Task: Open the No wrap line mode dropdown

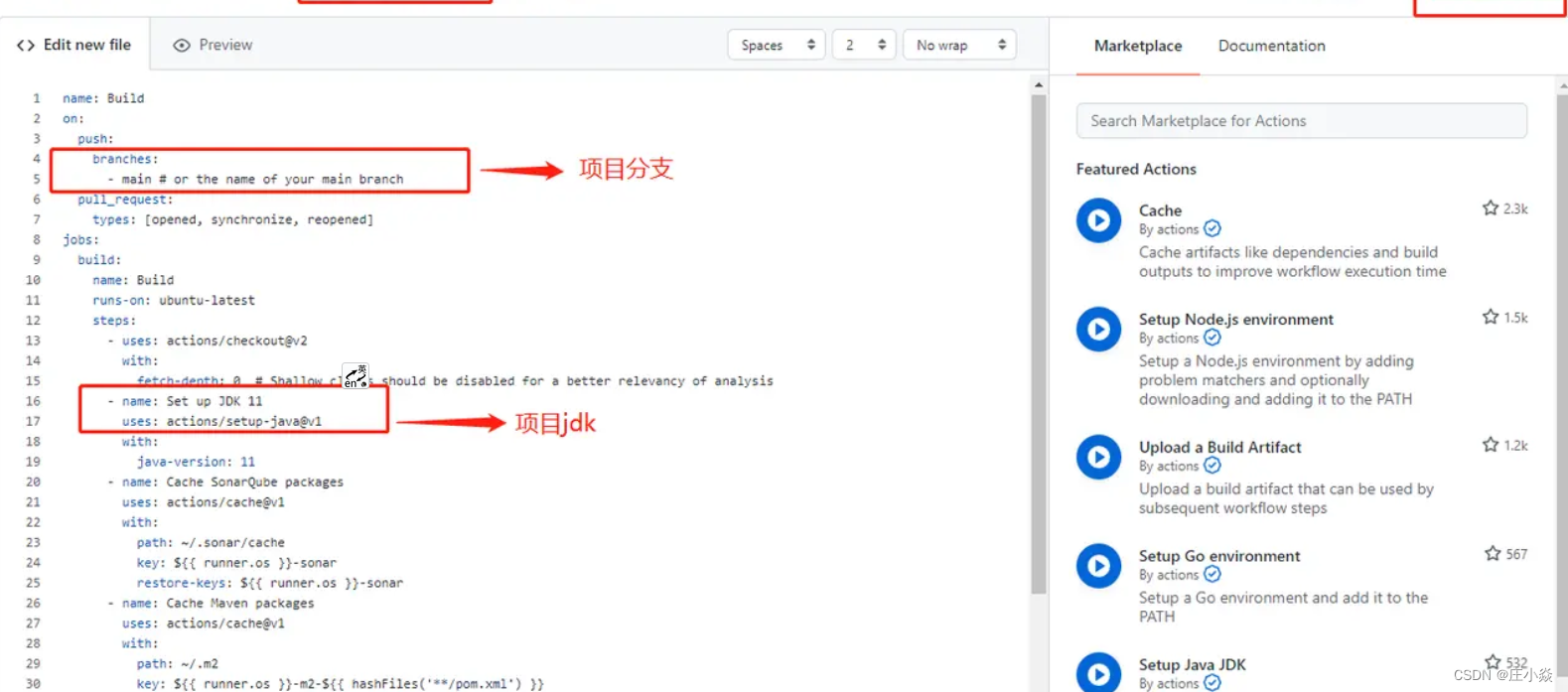Action: pyautogui.click(x=959, y=46)
